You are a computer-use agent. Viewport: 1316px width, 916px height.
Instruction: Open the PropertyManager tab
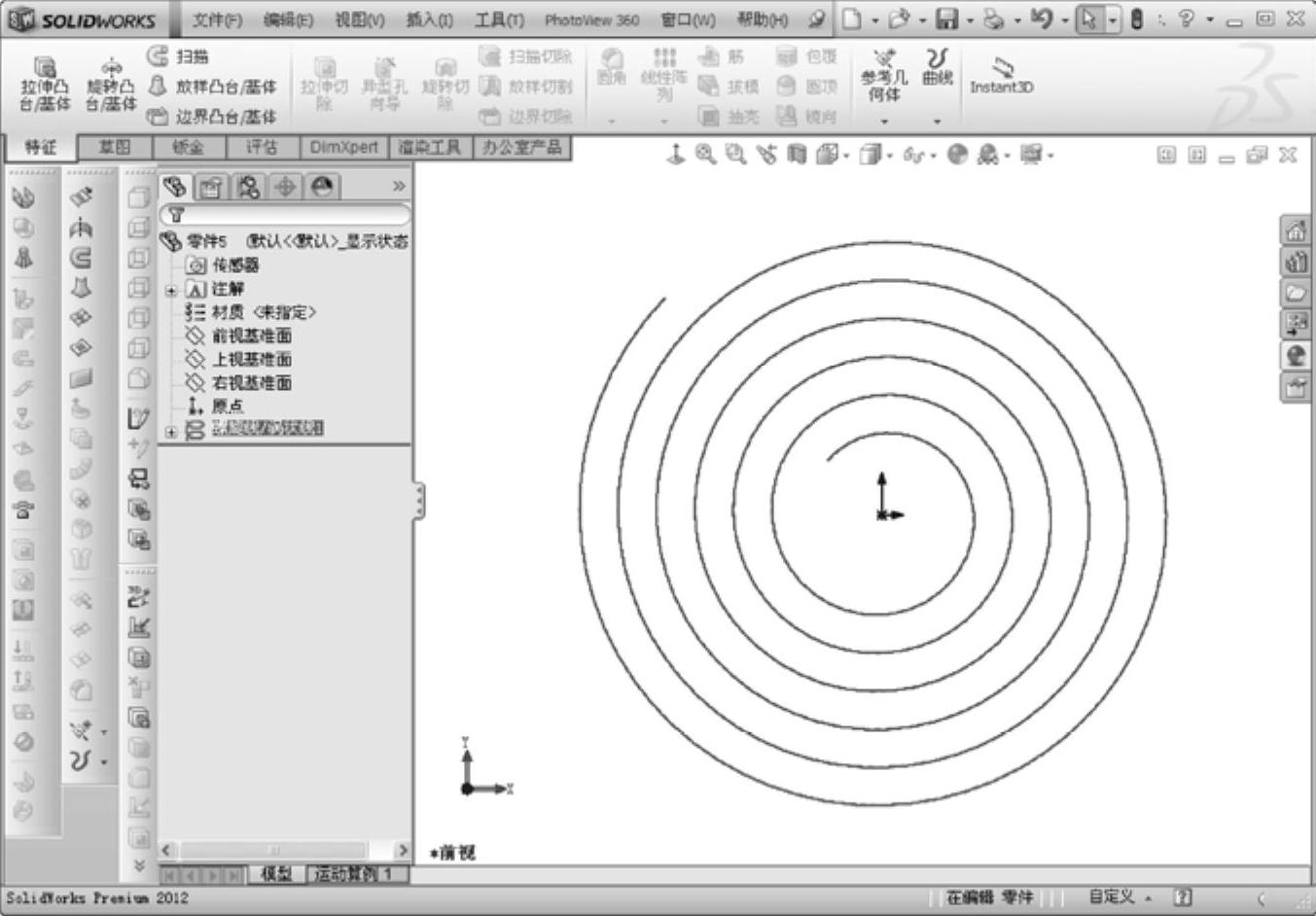[x=211, y=186]
